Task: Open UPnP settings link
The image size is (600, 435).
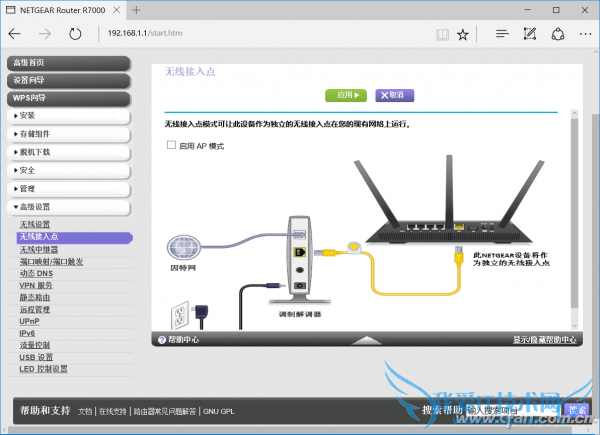Action: [x=29, y=321]
